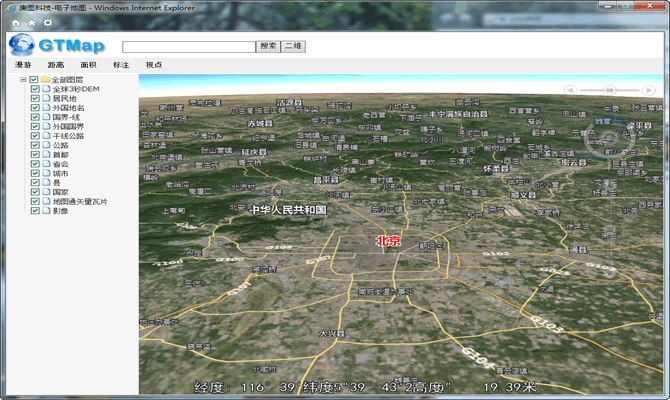This screenshot has height=400, width=670.
Task: Switch to 二维 view button
Action: tap(293, 46)
